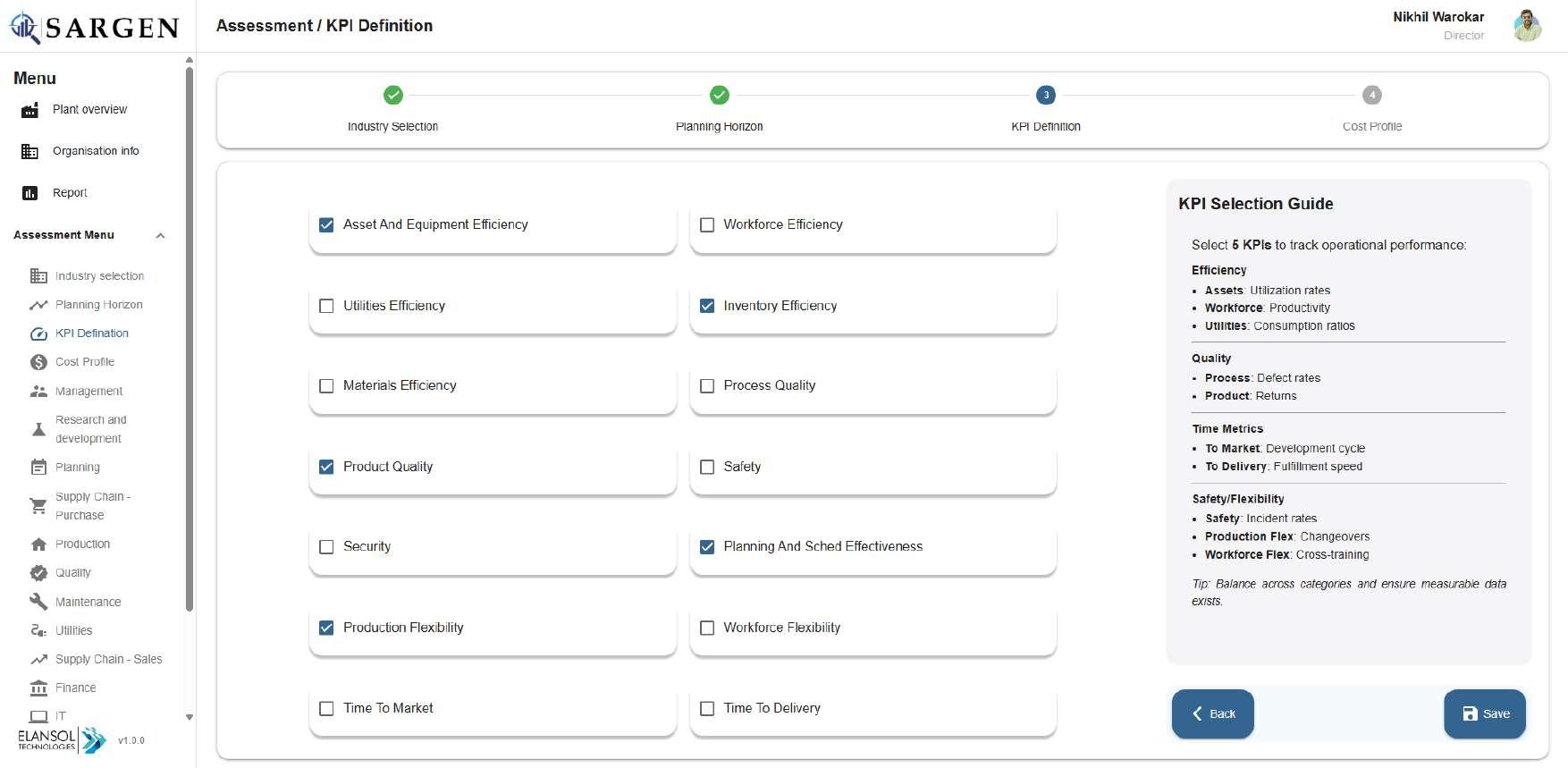Click the Finance bank icon

(38, 688)
